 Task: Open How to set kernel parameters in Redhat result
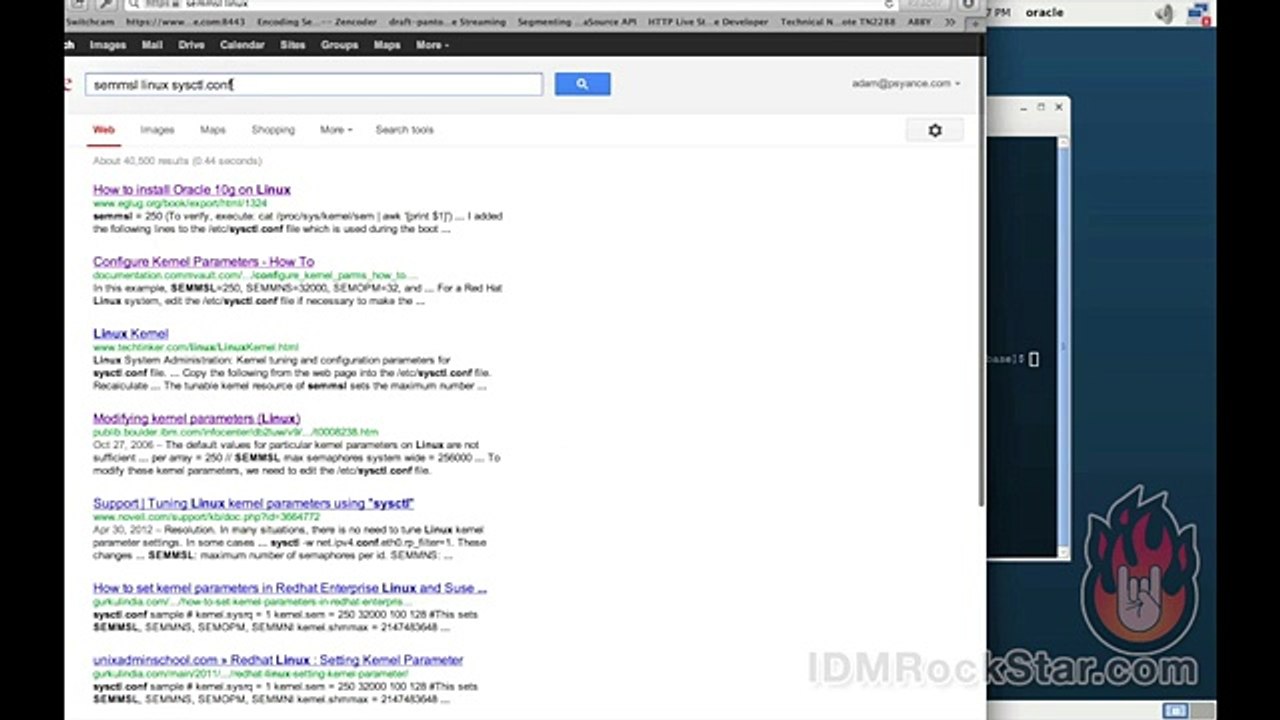[x=290, y=588]
